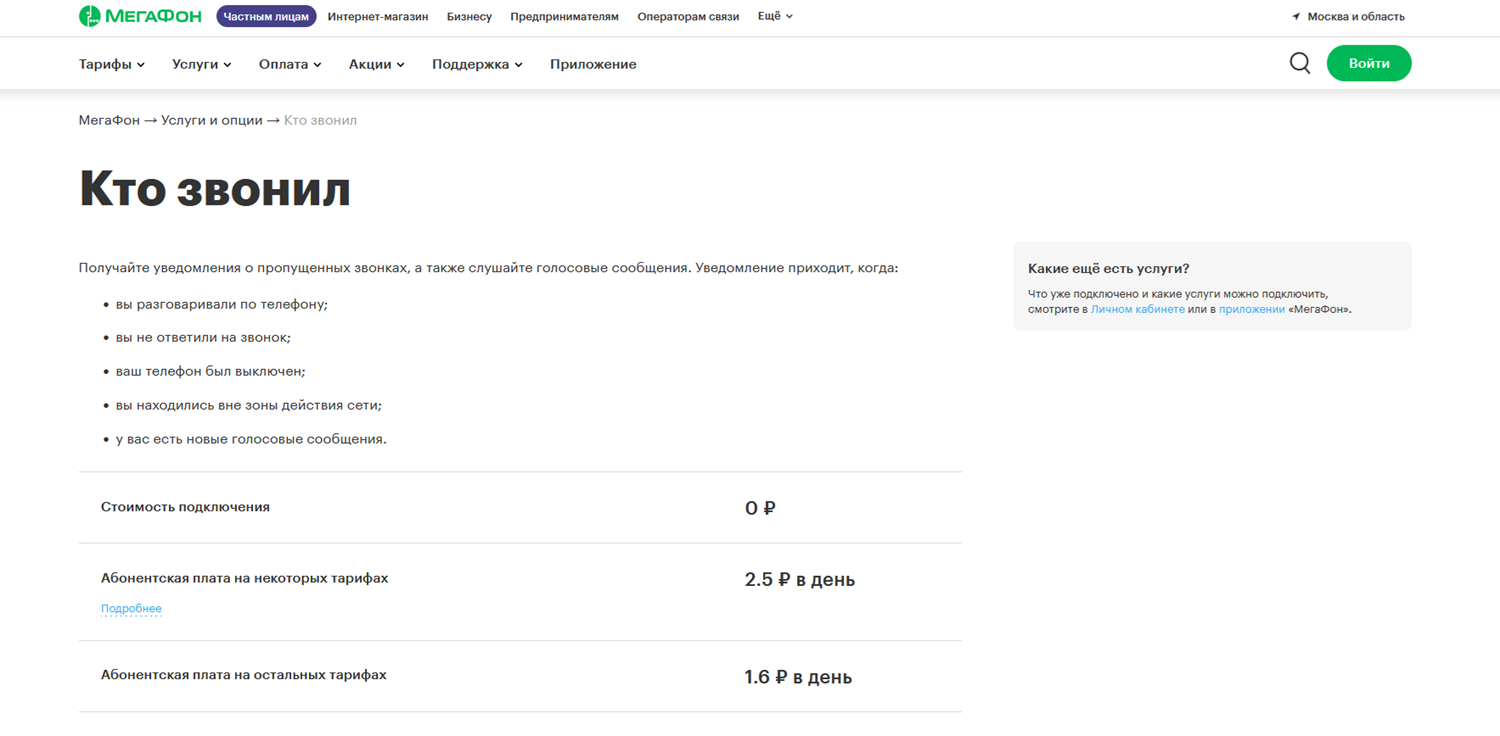Viewport: 1500px width, 736px height.
Task: Click the Кто звонил breadcrumb text
Action: (320, 120)
